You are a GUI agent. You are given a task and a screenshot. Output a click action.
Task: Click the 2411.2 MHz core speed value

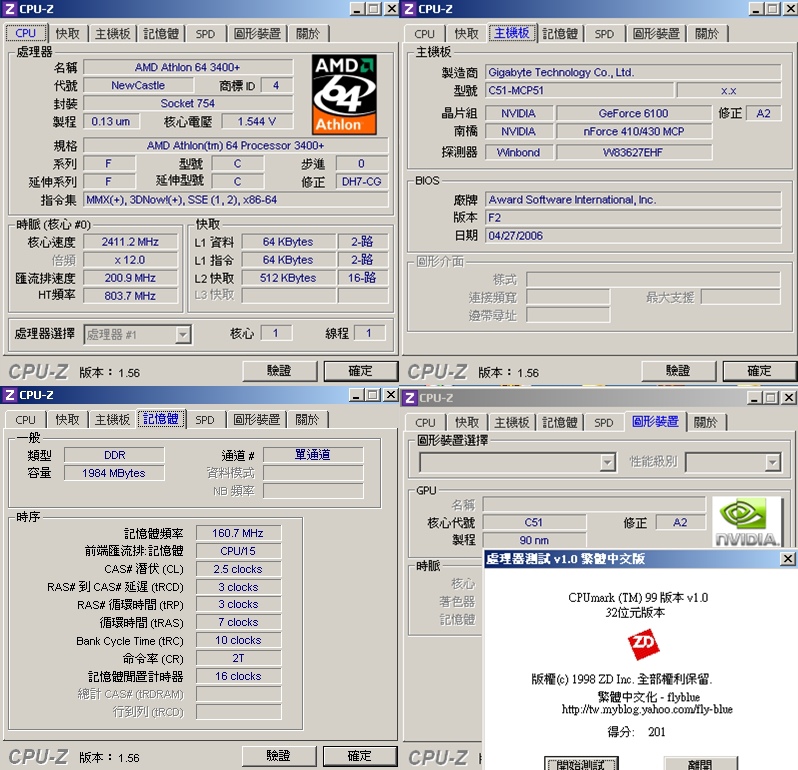[130, 242]
